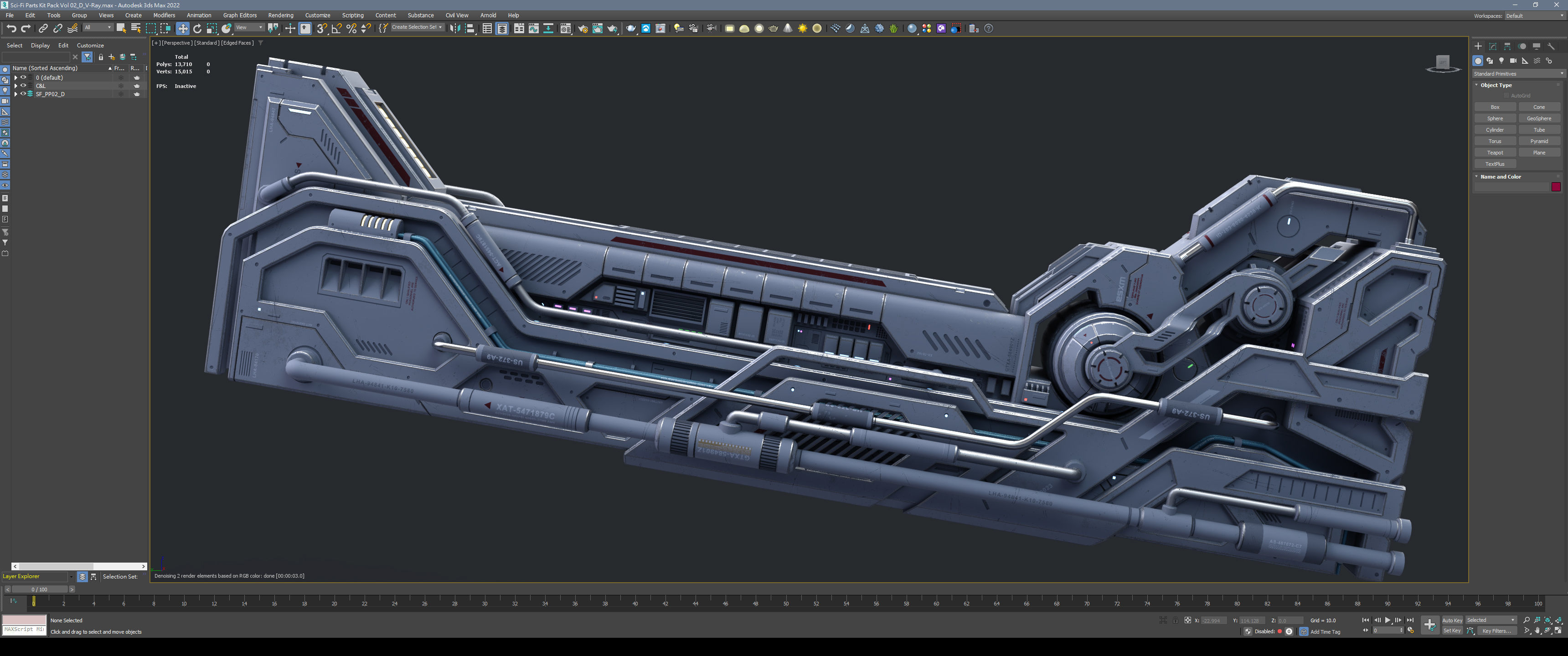Click the Angle Snap toggle icon
This screenshot has width=1568, height=656.
click(336, 29)
